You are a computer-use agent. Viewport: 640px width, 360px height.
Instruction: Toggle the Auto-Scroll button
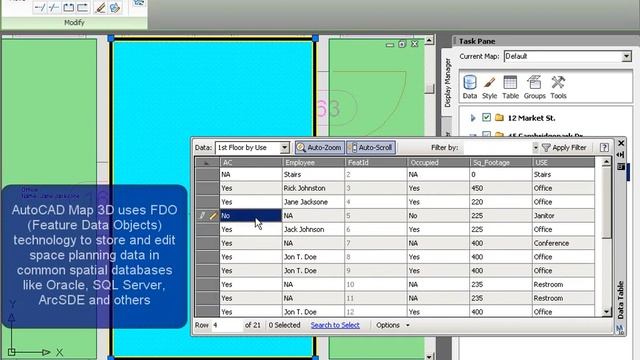tap(371, 148)
